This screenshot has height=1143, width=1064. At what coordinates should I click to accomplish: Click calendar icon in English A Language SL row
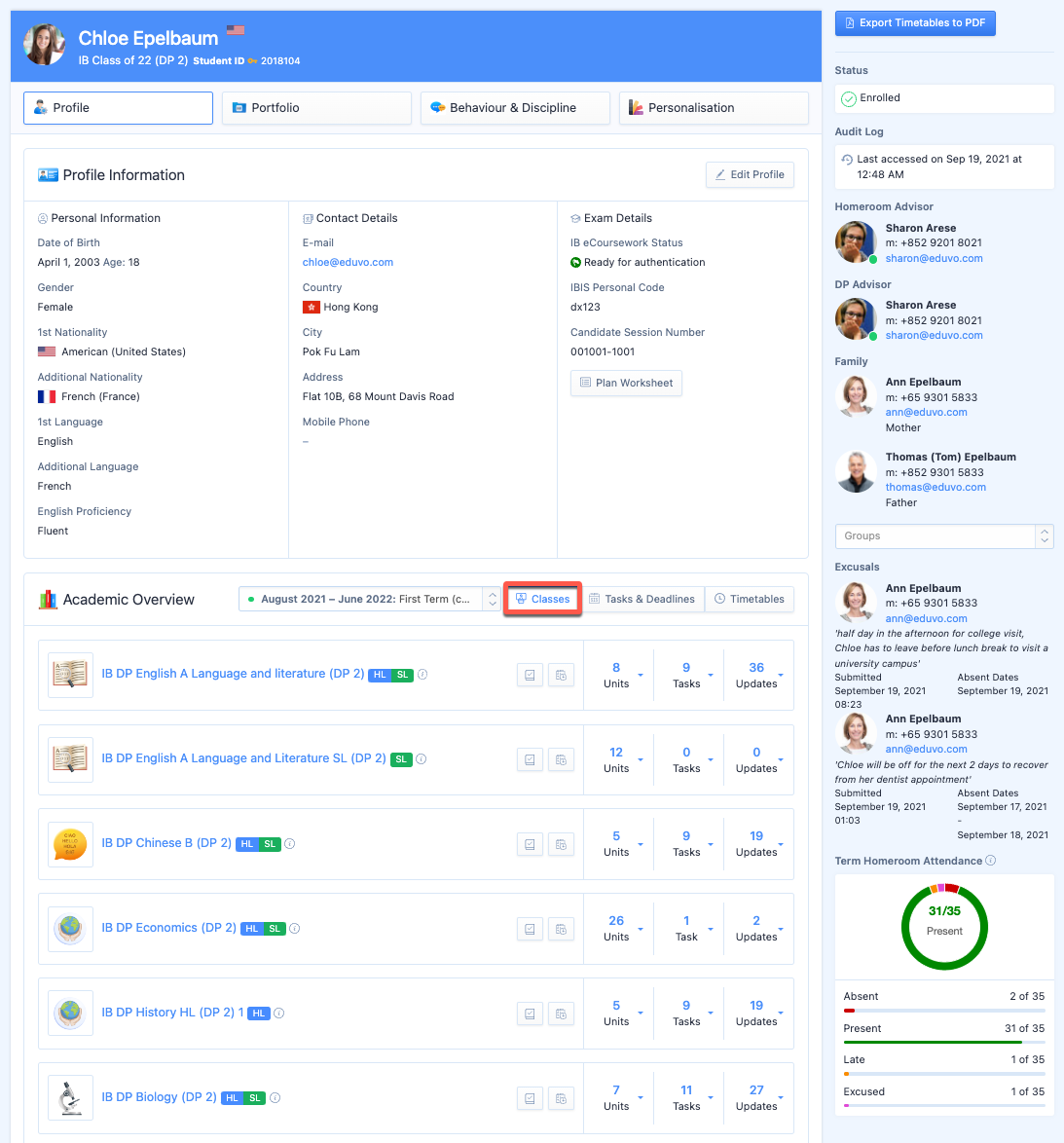pyautogui.click(x=561, y=759)
